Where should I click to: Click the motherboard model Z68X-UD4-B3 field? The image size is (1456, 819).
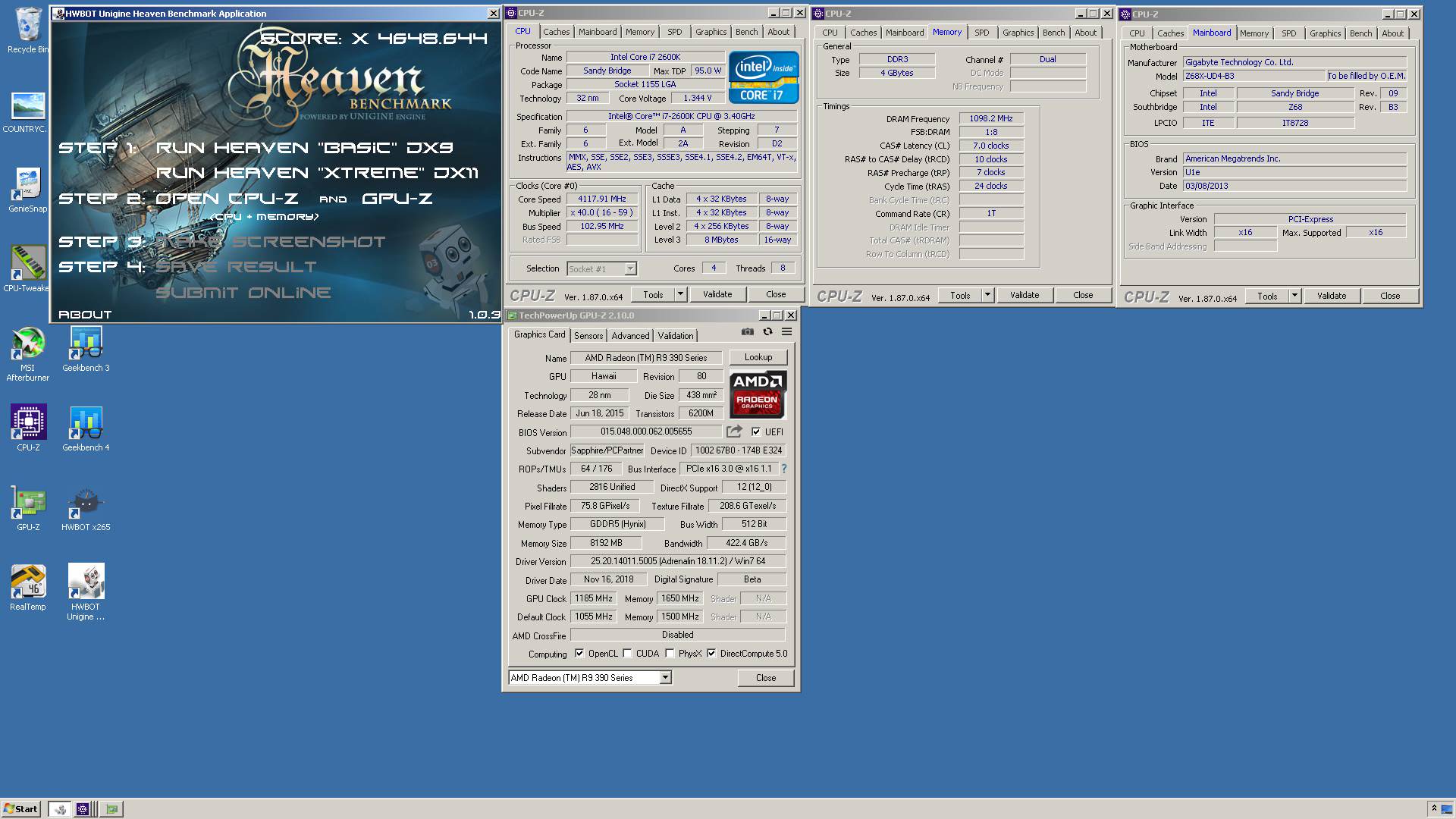click(x=1254, y=76)
